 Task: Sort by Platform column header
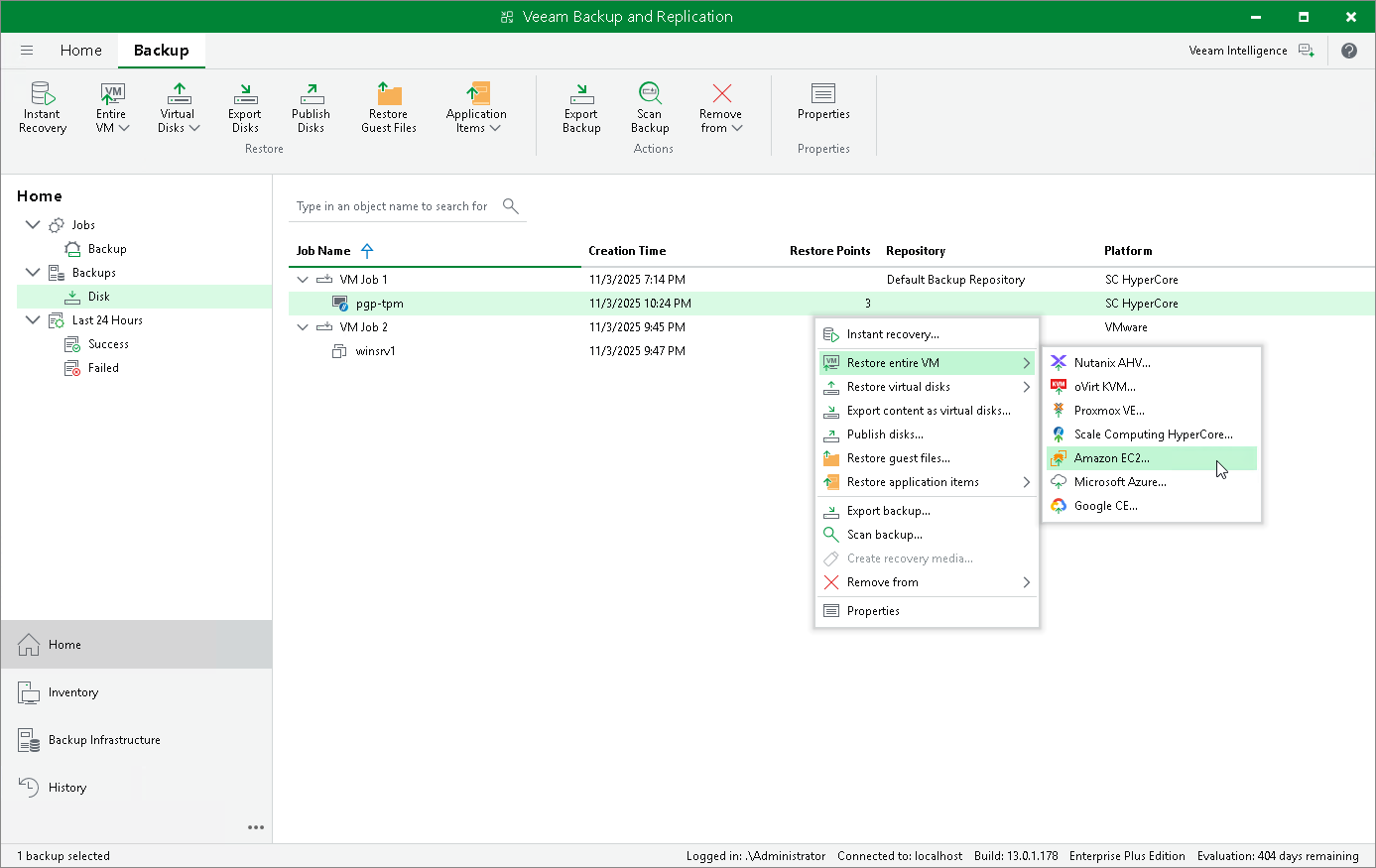pos(1128,251)
